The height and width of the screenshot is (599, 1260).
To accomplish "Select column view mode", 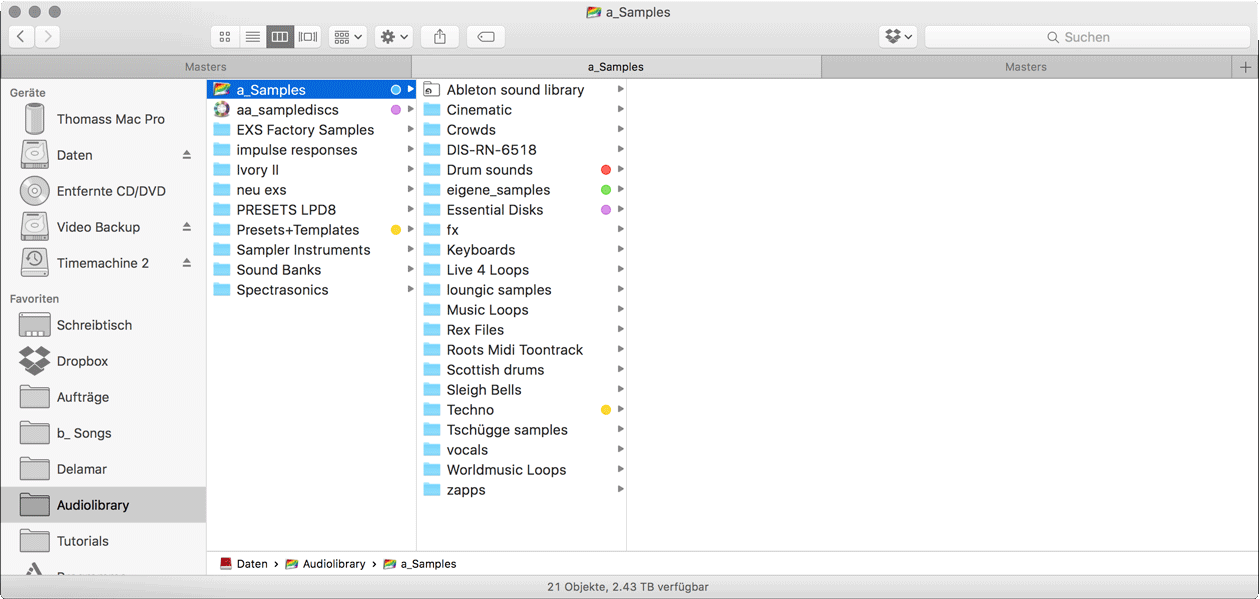I will click(280, 37).
